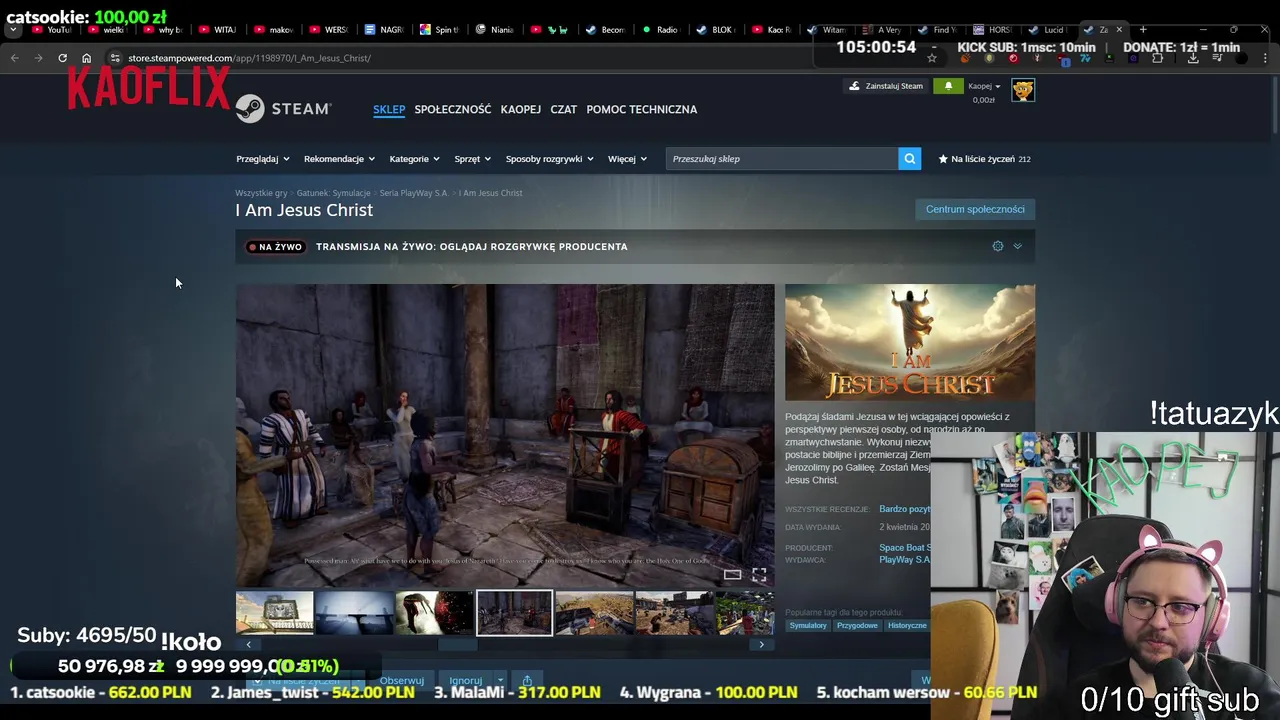Click the store search magnifier button
Screen dimensions: 1280x720
point(909,159)
